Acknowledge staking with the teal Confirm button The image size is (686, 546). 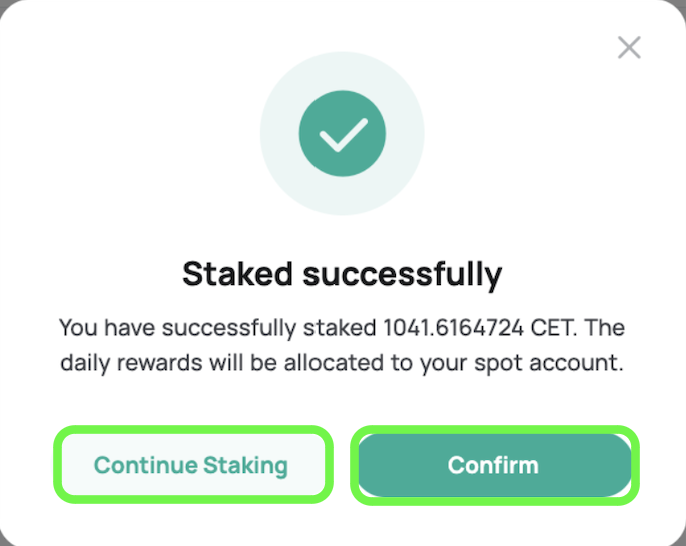click(495, 465)
